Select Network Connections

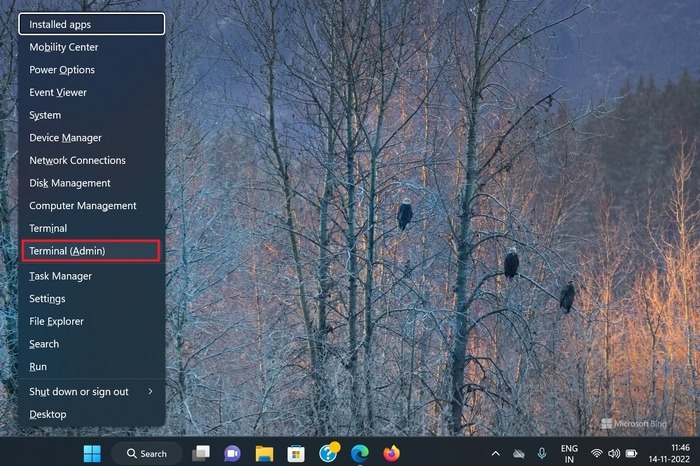[92, 160]
